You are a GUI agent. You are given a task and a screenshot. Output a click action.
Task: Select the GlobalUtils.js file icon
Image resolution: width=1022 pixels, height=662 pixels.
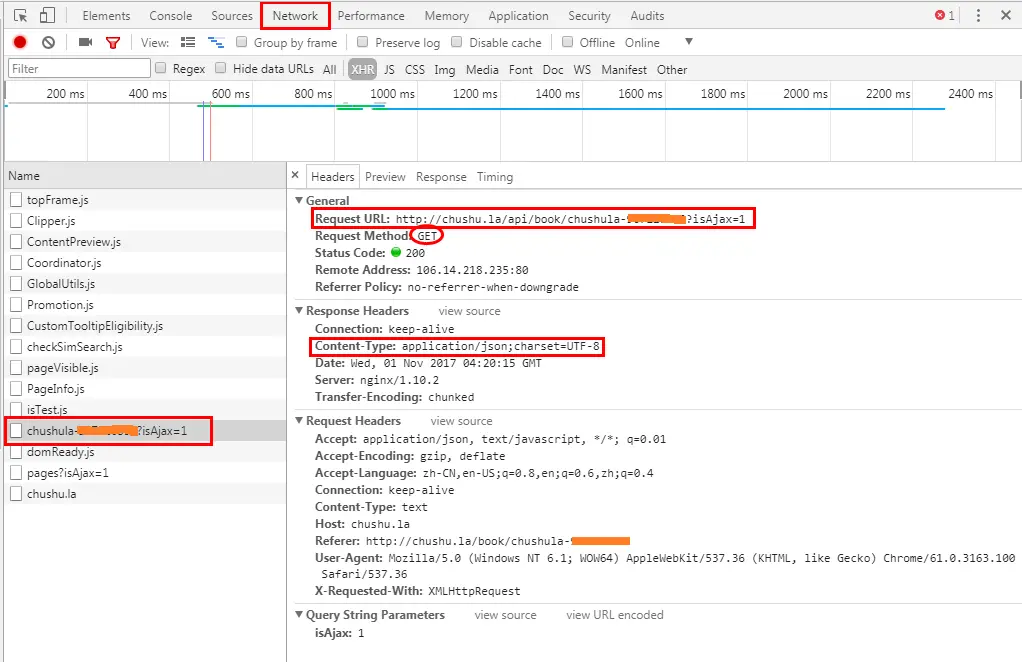coord(16,283)
